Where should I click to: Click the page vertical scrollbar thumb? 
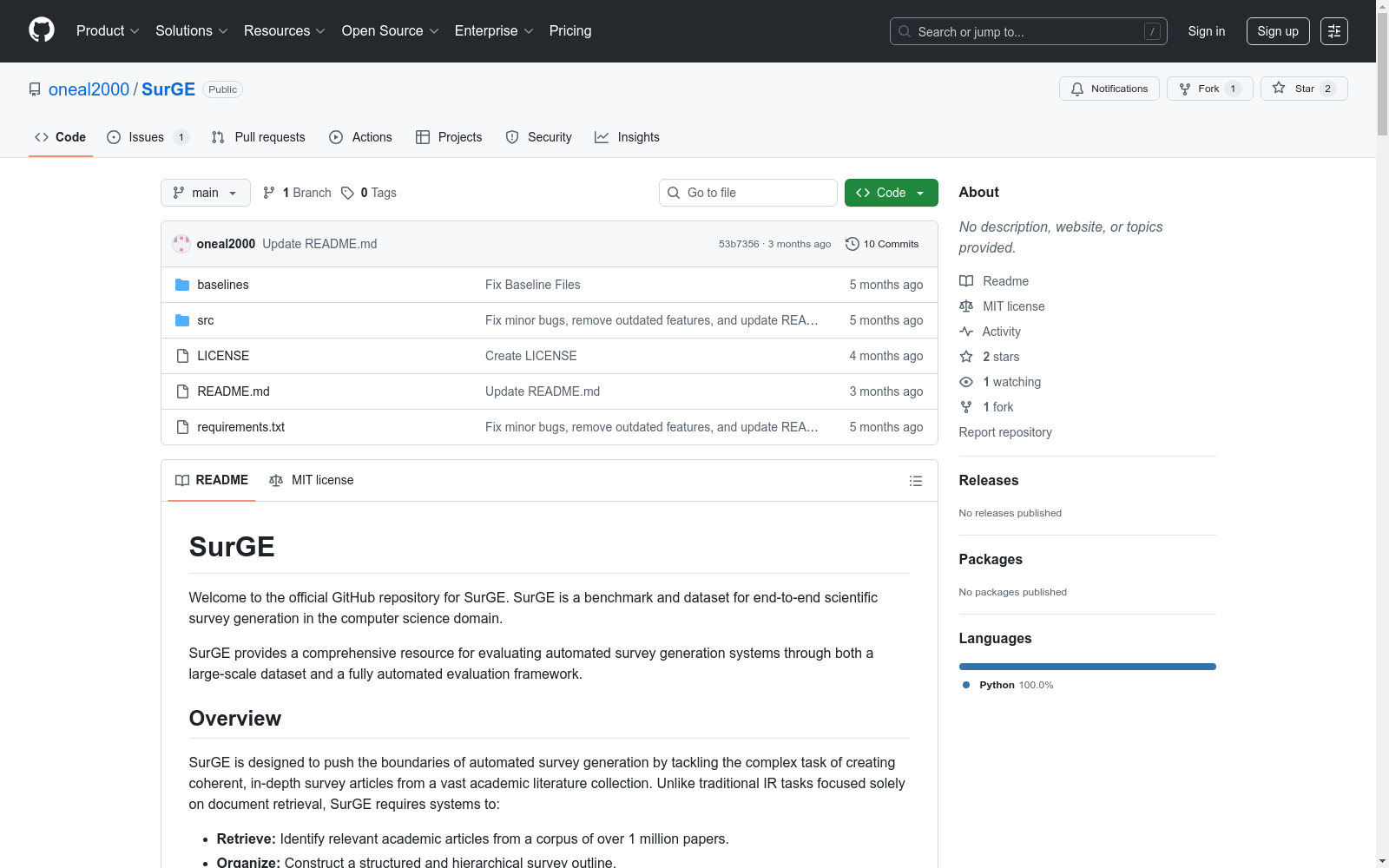pyautogui.click(x=1382, y=74)
